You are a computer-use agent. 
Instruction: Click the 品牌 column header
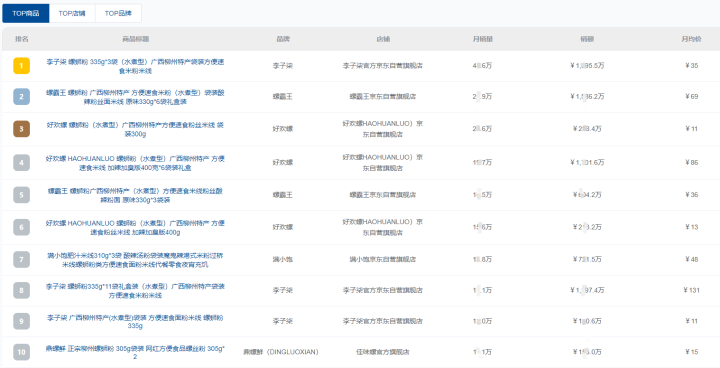[282, 39]
